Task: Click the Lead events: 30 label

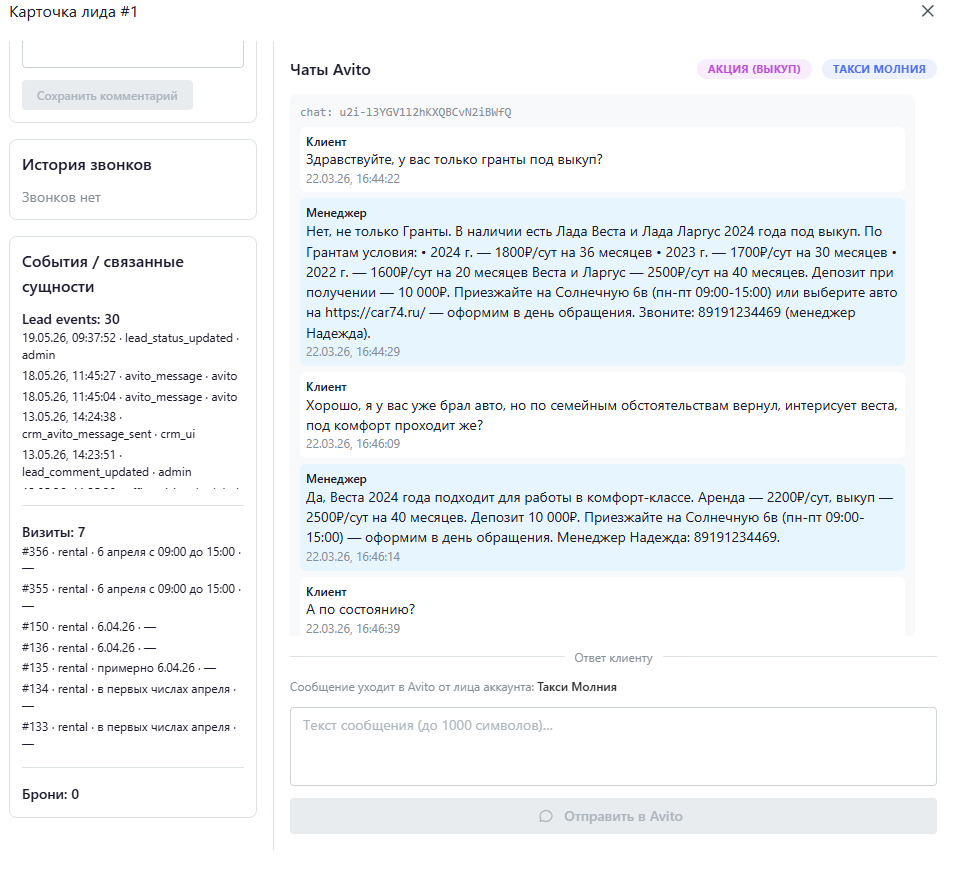Action: coord(71,320)
